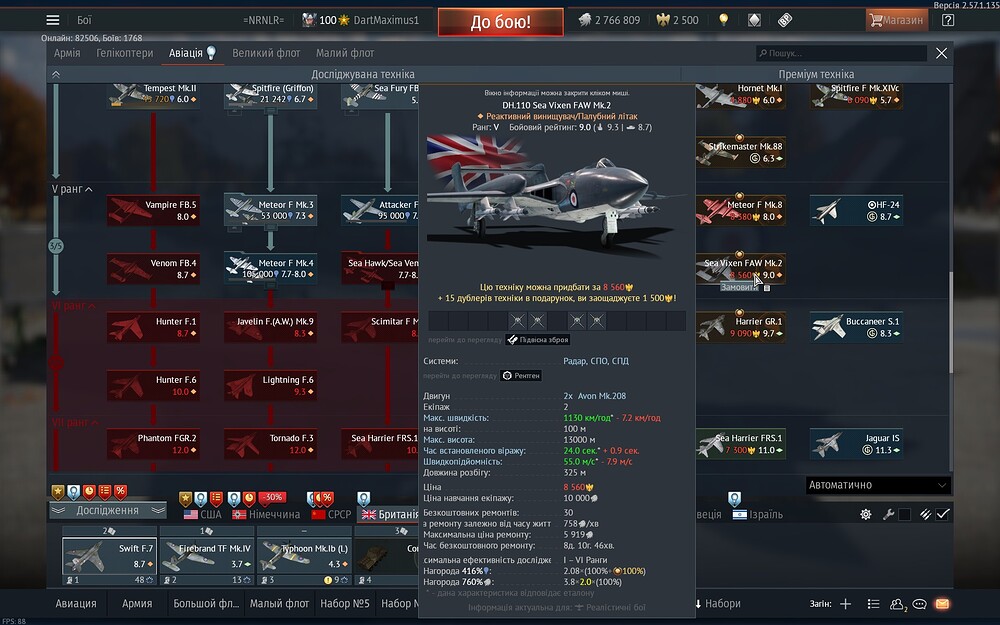Switch to Армія tab
This screenshot has width=1000, height=625.
(67, 53)
